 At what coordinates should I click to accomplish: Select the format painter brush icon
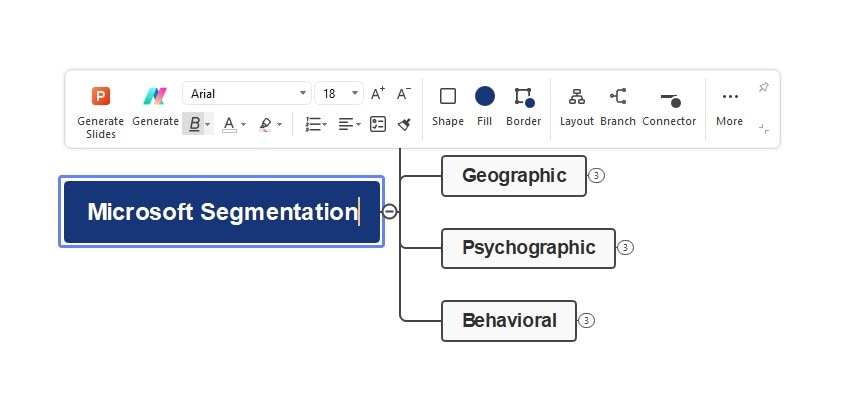click(x=404, y=124)
